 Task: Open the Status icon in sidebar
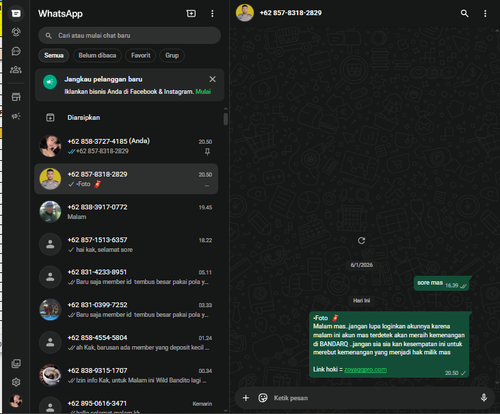(x=16, y=32)
